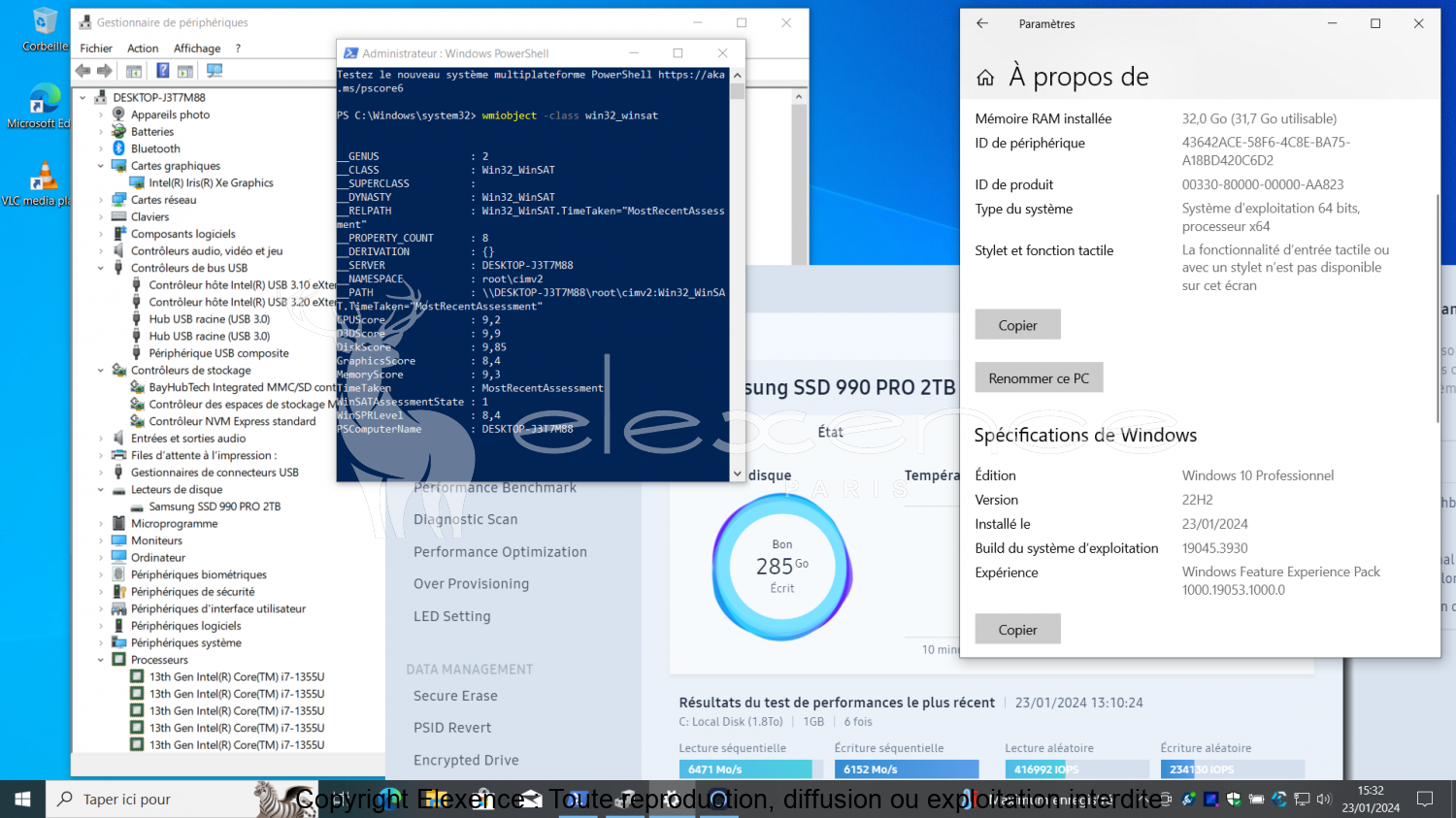The height and width of the screenshot is (818, 1456).
Task: Click the network icon beside Cartes réseau
Action: point(119,200)
